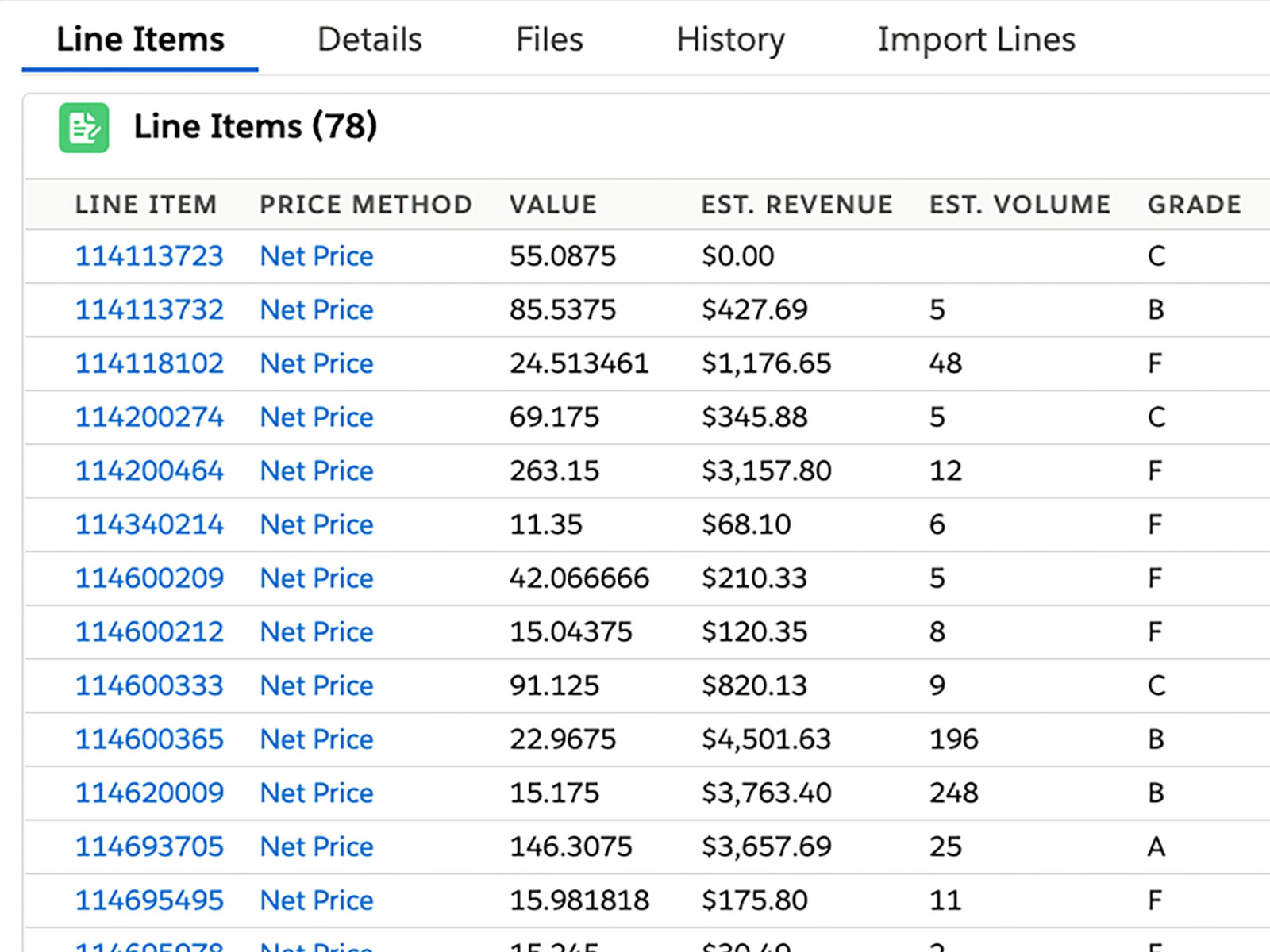Viewport: 1270px width, 952px height.
Task: Click revenue cell $4,501.63
Action: (767, 739)
